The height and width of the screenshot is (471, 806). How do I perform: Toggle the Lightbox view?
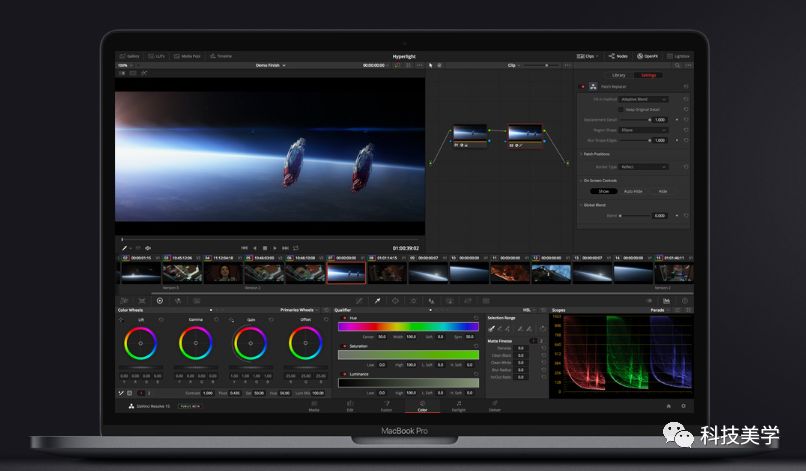pos(679,57)
